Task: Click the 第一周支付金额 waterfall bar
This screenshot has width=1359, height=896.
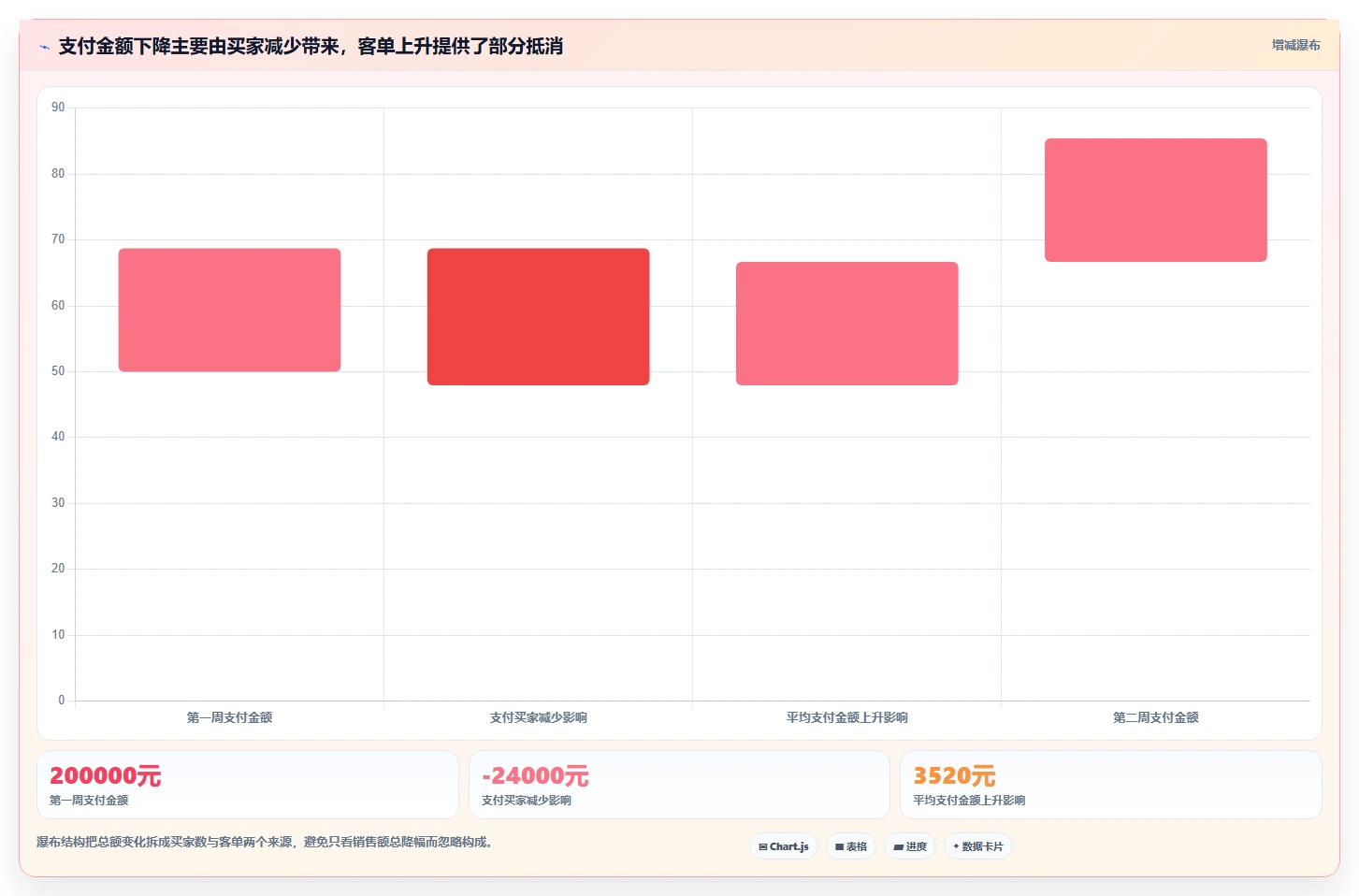Action: coord(229,310)
